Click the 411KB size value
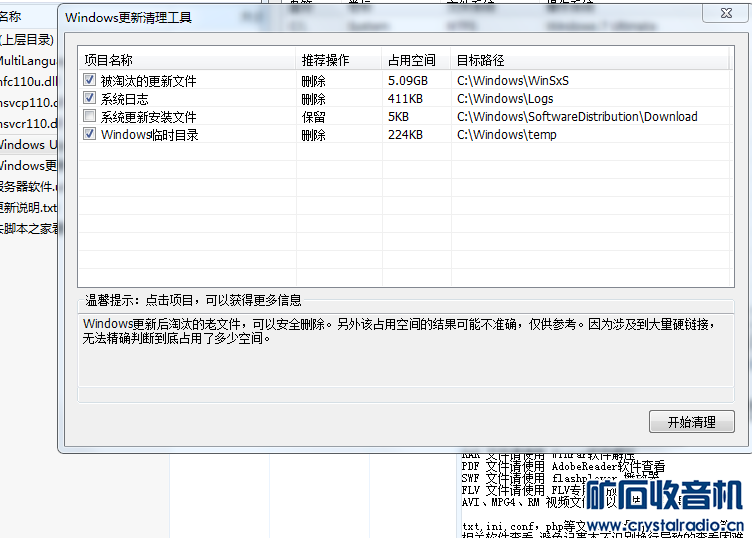This screenshot has width=752, height=538. click(x=405, y=99)
